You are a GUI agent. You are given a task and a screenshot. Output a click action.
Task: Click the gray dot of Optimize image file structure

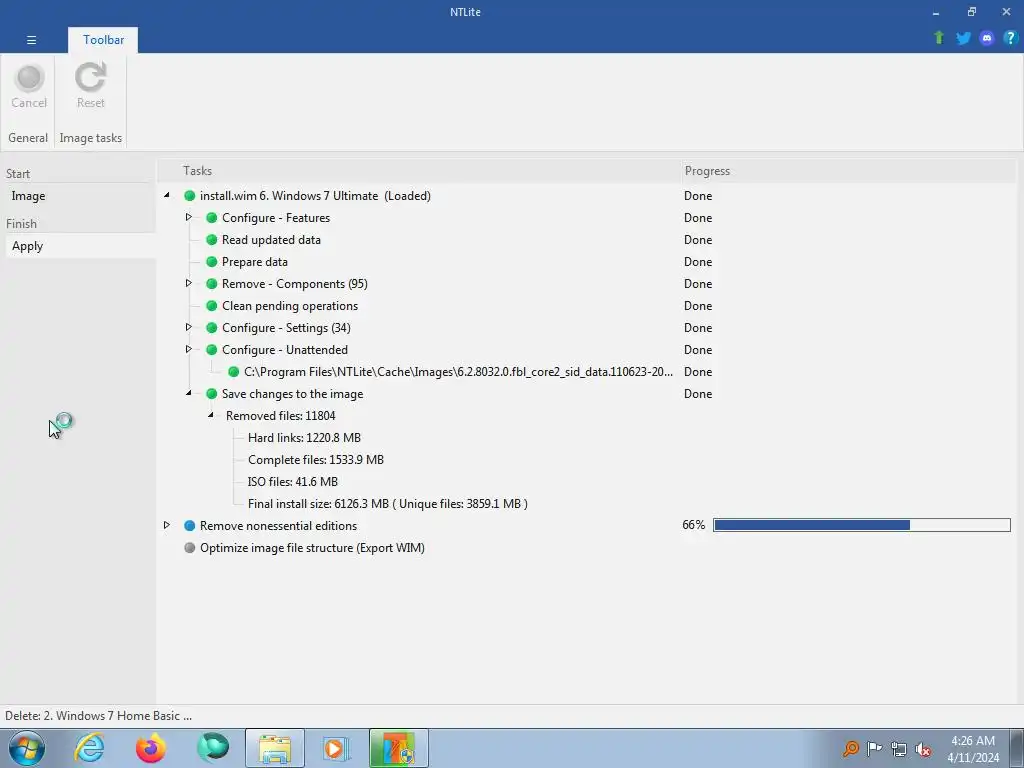189,548
